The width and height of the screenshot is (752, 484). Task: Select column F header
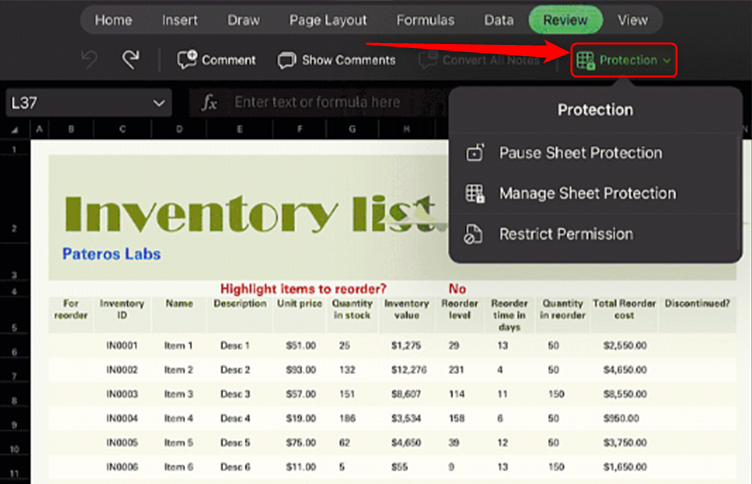tap(300, 129)
